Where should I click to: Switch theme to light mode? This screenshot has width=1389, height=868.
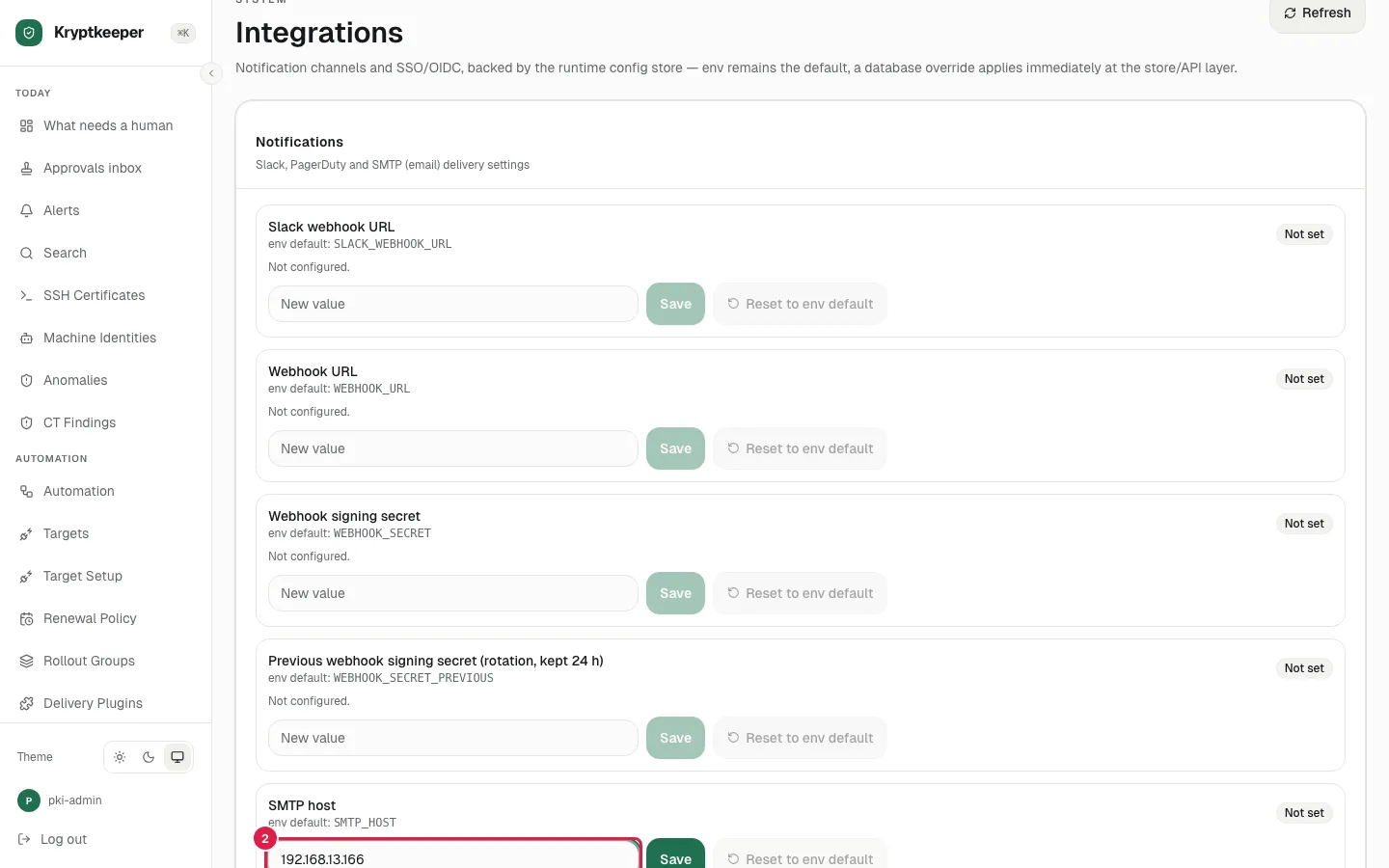coord(120,757)
